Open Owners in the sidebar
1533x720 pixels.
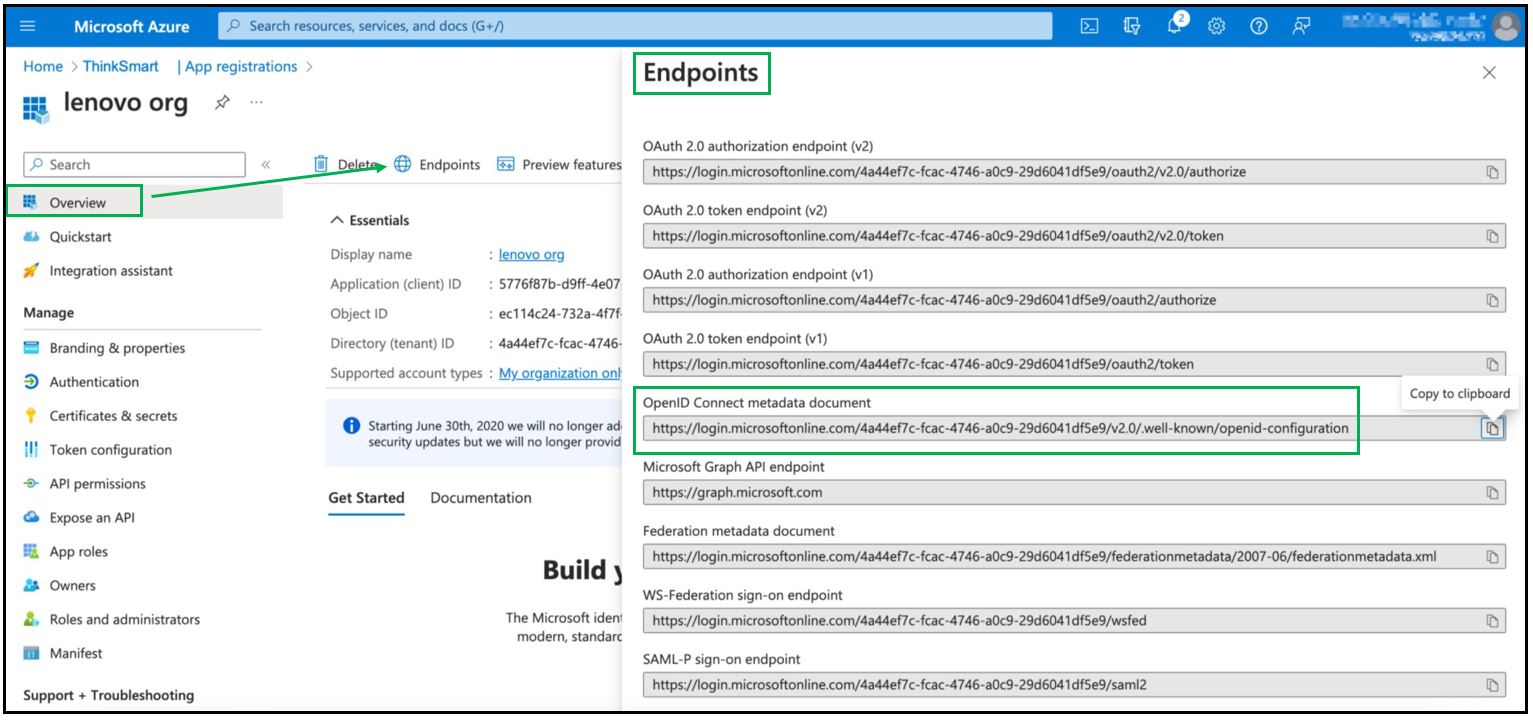(x=72, y=586)
